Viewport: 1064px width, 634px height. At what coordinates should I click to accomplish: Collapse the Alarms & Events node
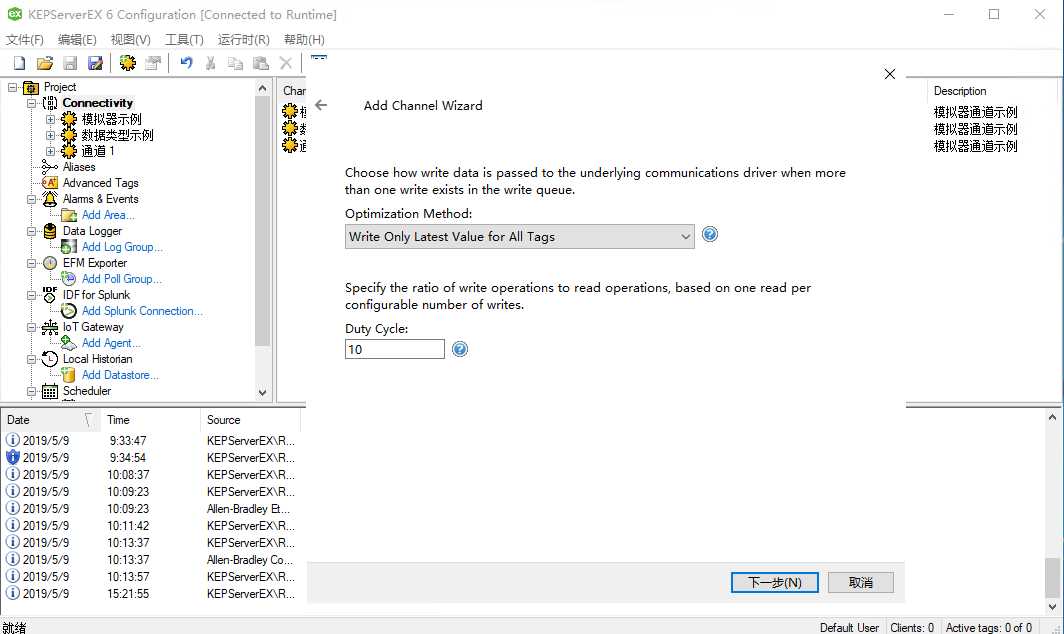coord(31,199)
